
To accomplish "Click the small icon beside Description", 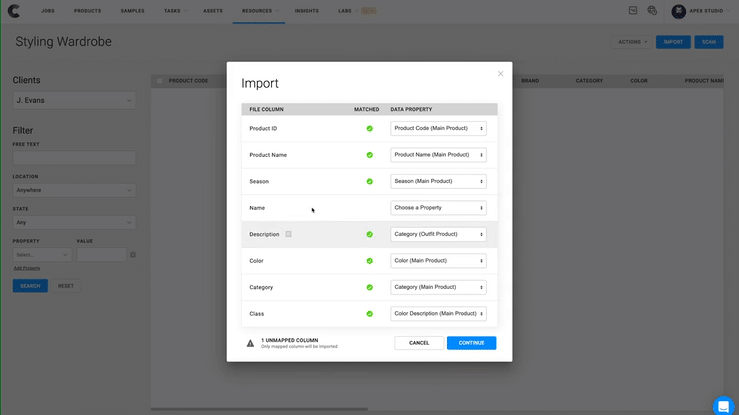I will point(288,234).
